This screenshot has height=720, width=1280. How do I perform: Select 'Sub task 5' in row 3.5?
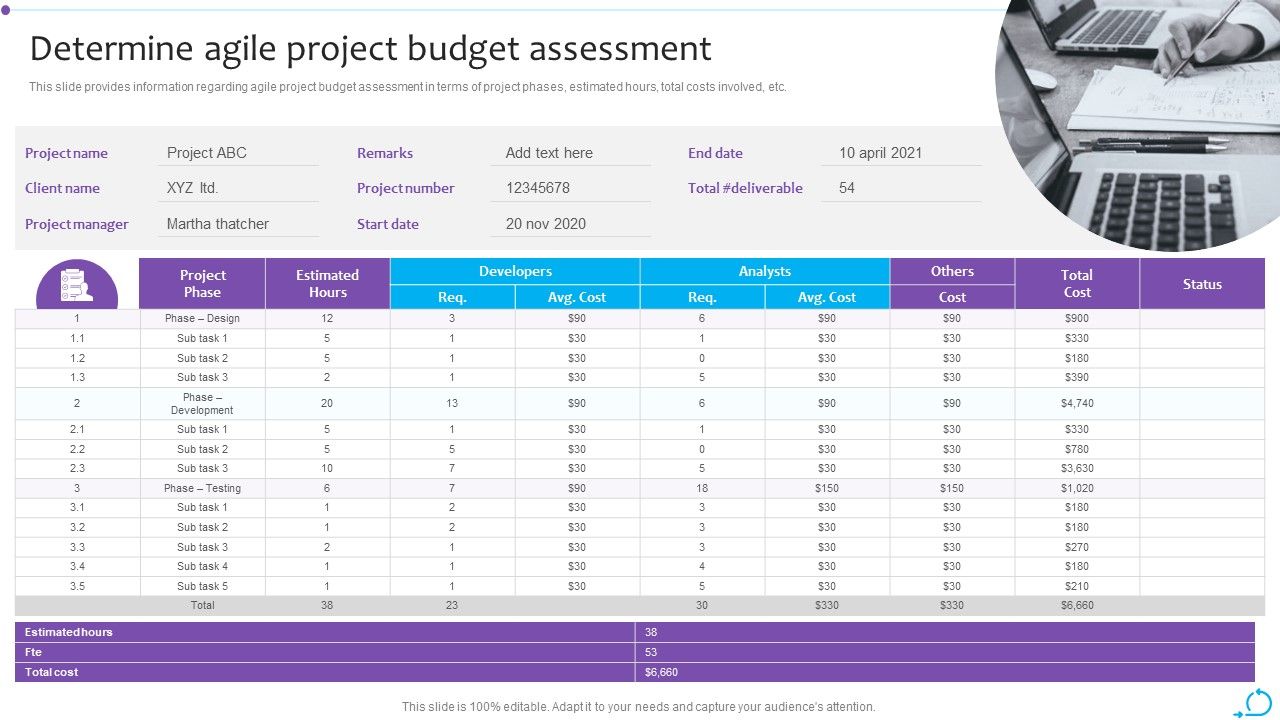pos(203,586)
